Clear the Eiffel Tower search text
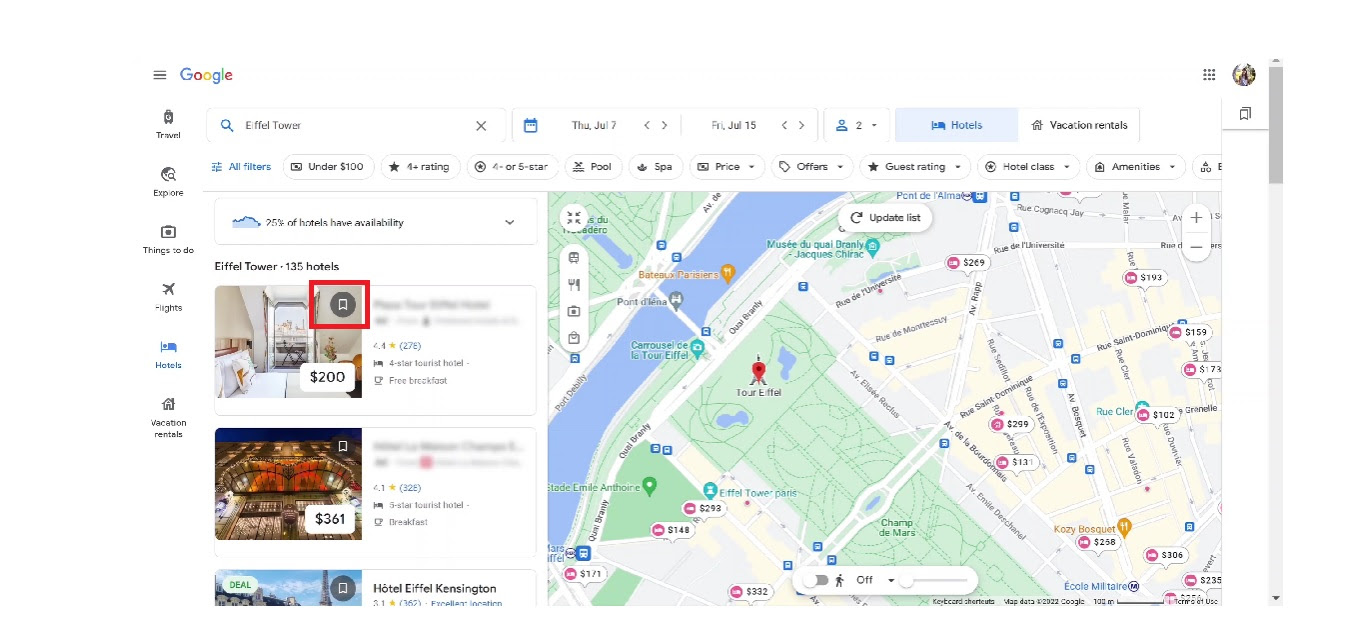The width and height of the screenshot is (1361, 621). click(x=481, y=126)
